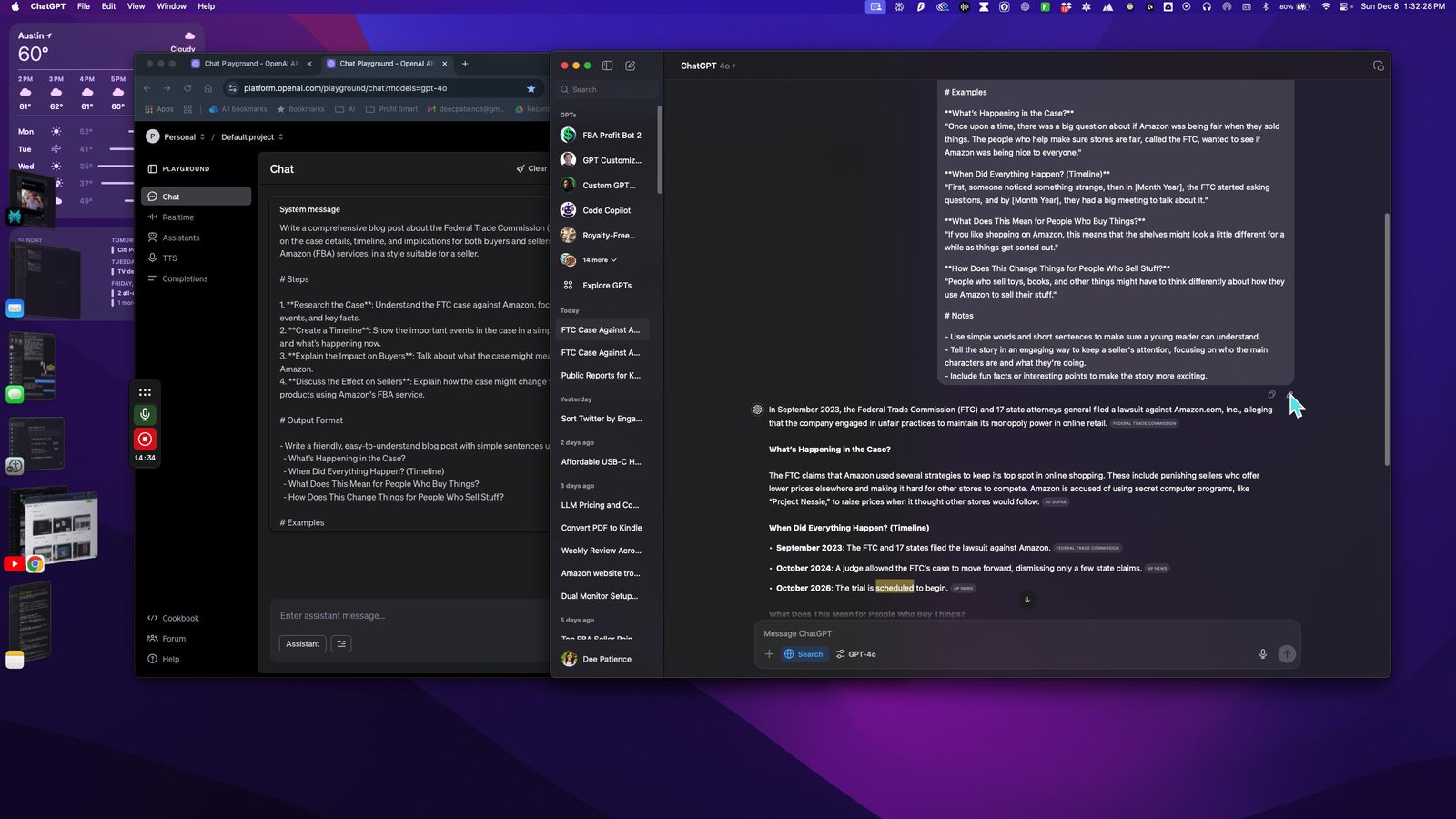Click the Clear button in Chat
This screenshot has height=819, width=1456.
click(532, 168)
